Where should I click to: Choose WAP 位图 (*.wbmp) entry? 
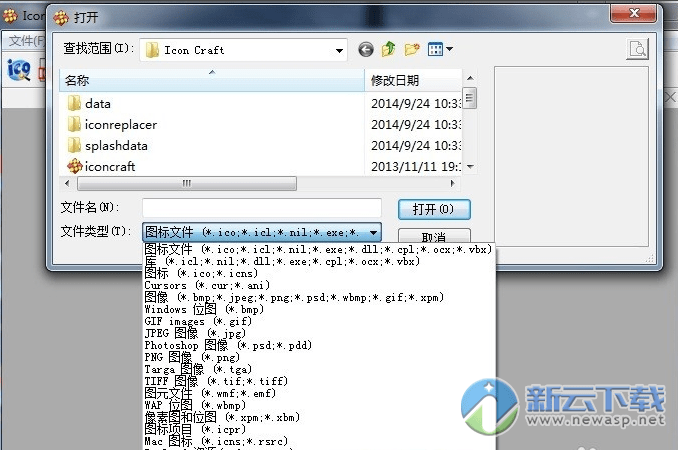click(x=318, y=405)
